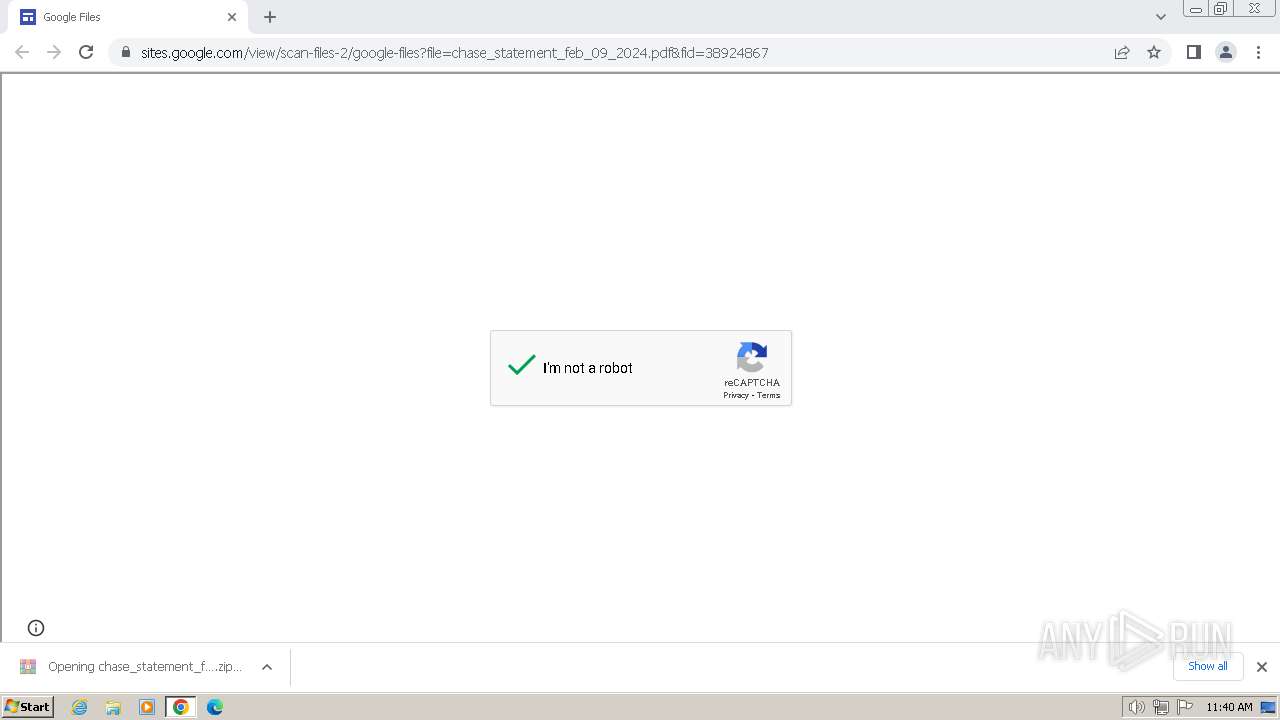Open Action Center flag icon

(1185, 707)
